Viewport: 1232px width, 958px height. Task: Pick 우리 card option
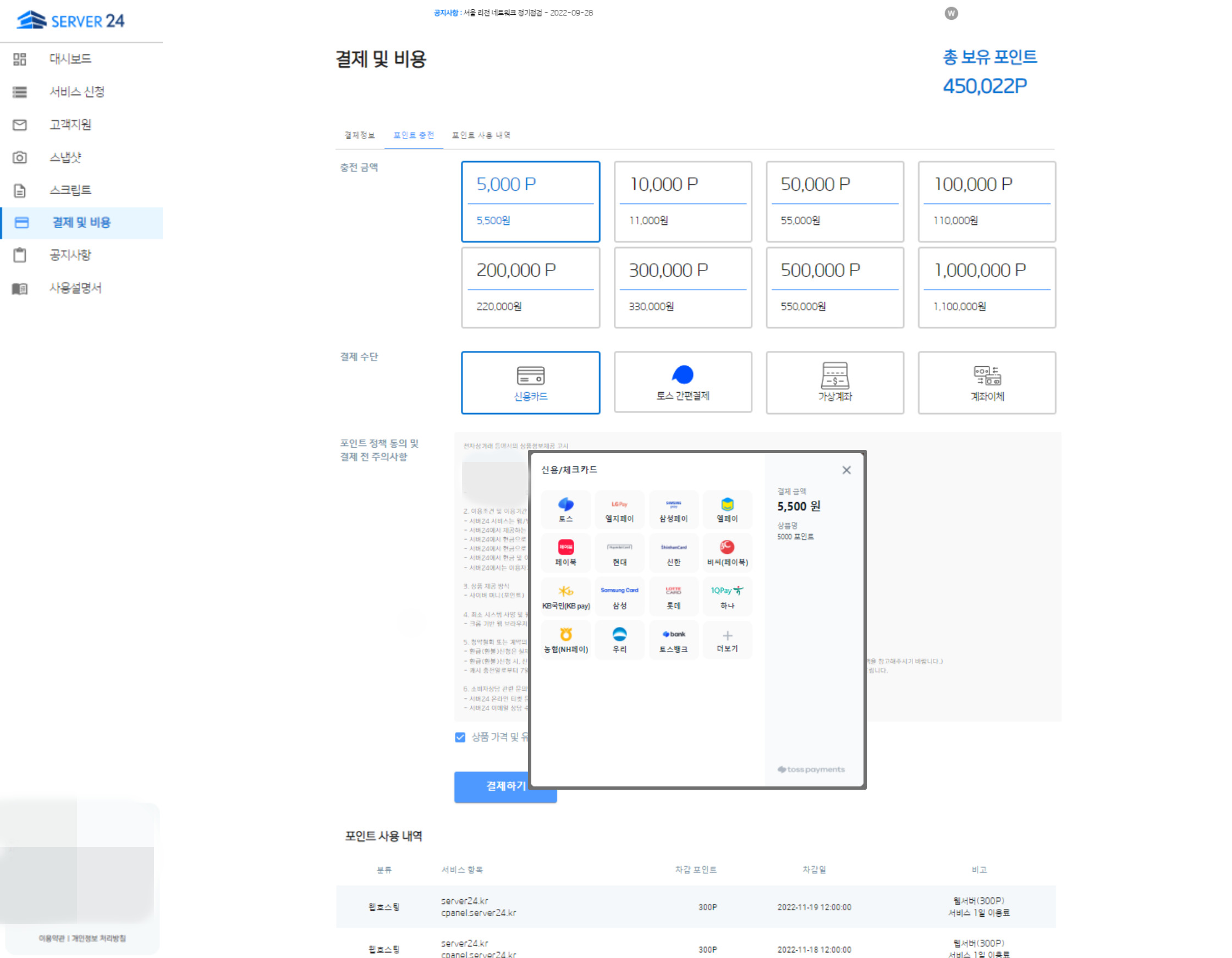pyautogui.click(x=619, y=640)
